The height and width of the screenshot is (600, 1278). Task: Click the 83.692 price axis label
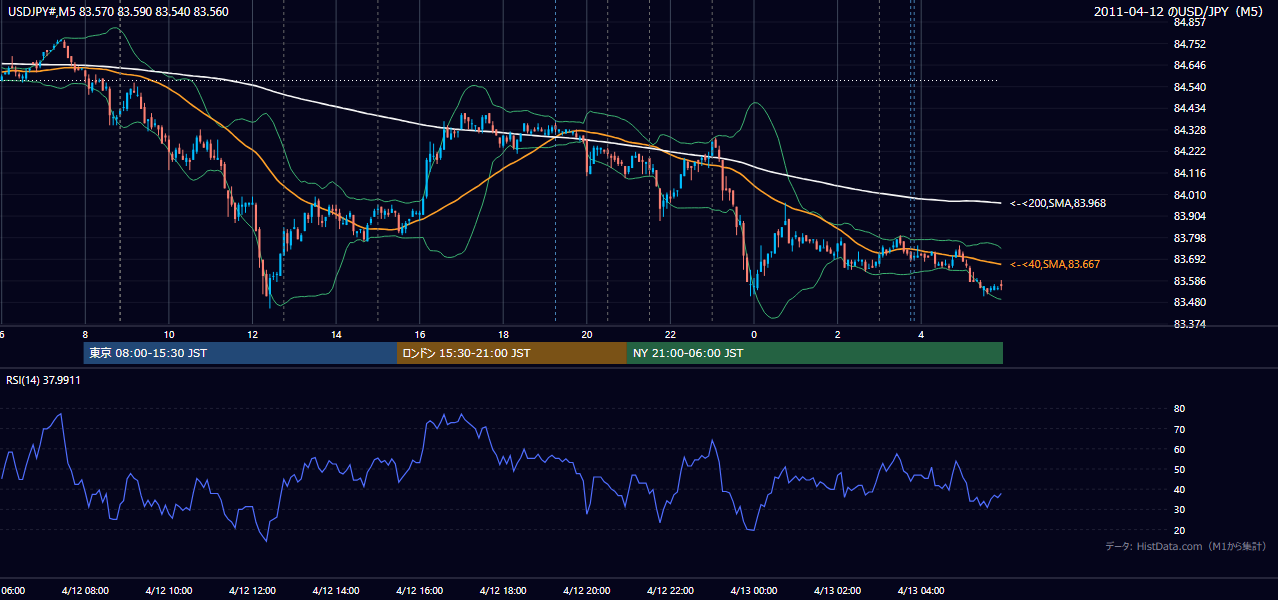[x=1189, y=259]
